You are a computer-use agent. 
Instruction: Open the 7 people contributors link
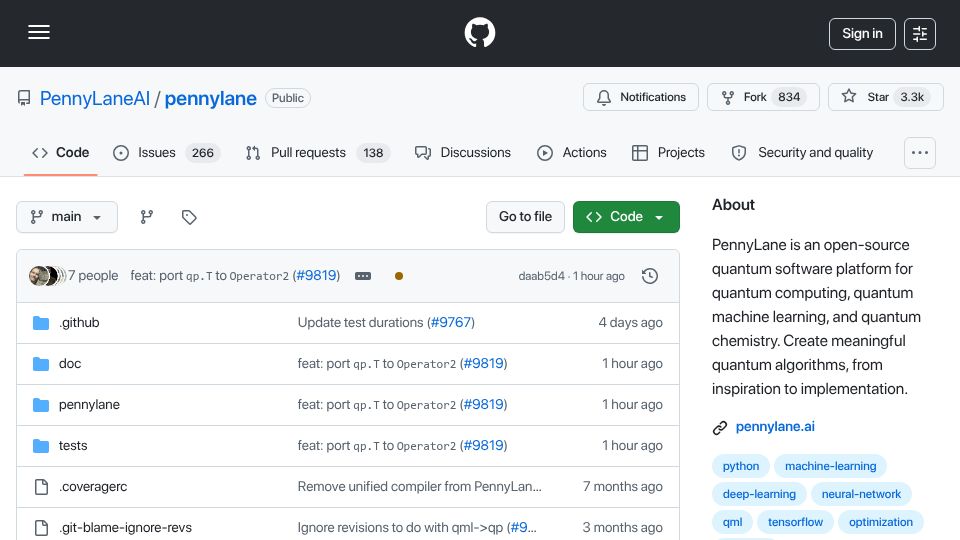point(93,276)
